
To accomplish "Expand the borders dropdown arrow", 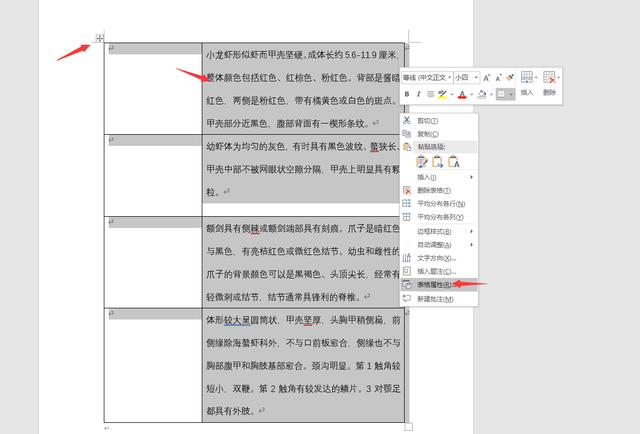I will [x=510, y=95].
